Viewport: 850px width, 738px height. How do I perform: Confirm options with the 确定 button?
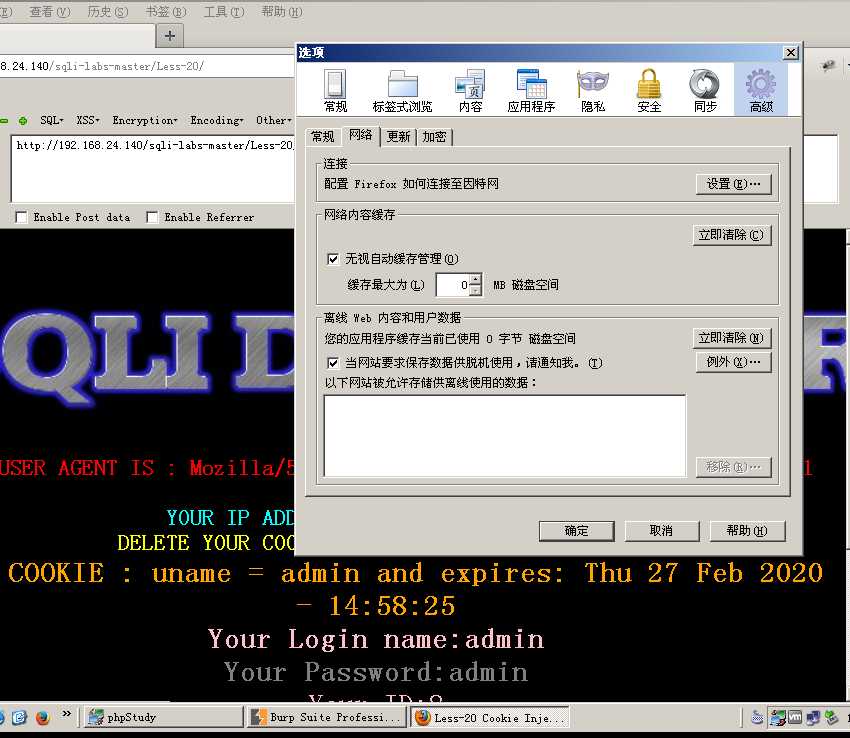tap(576, 531)
